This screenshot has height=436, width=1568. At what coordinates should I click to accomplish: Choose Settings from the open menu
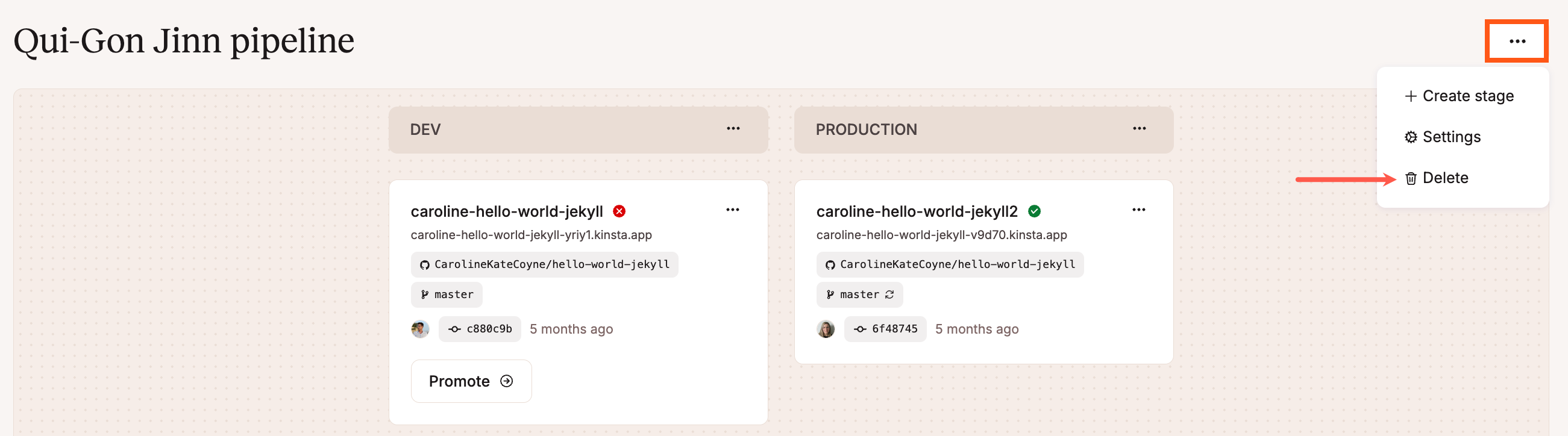(1452, 137)
